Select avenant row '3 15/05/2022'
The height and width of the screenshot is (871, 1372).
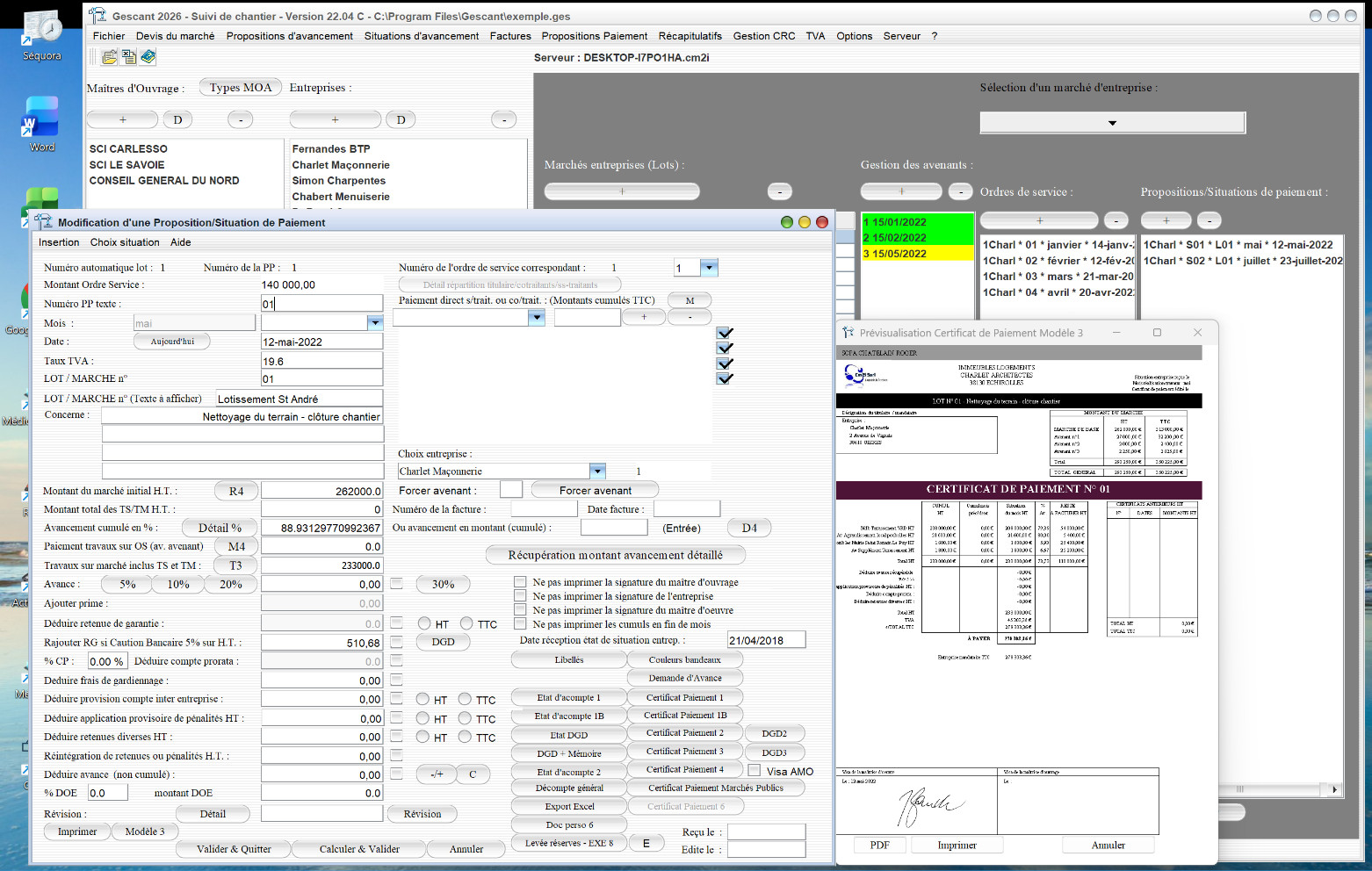(918, 254)
